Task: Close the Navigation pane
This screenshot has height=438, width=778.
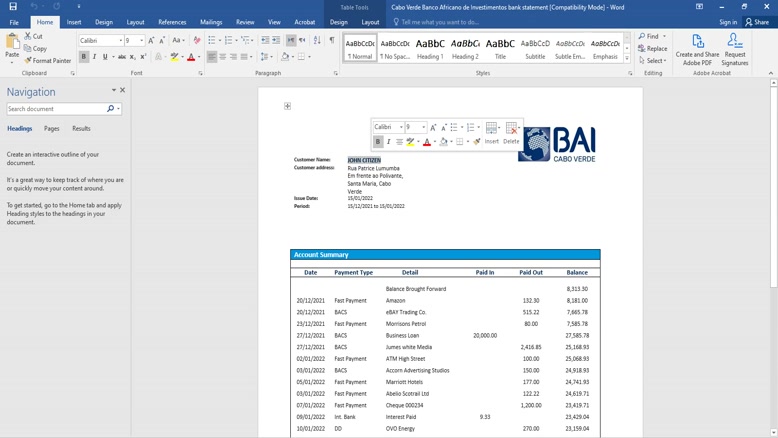Action: [x=123, y=90]
